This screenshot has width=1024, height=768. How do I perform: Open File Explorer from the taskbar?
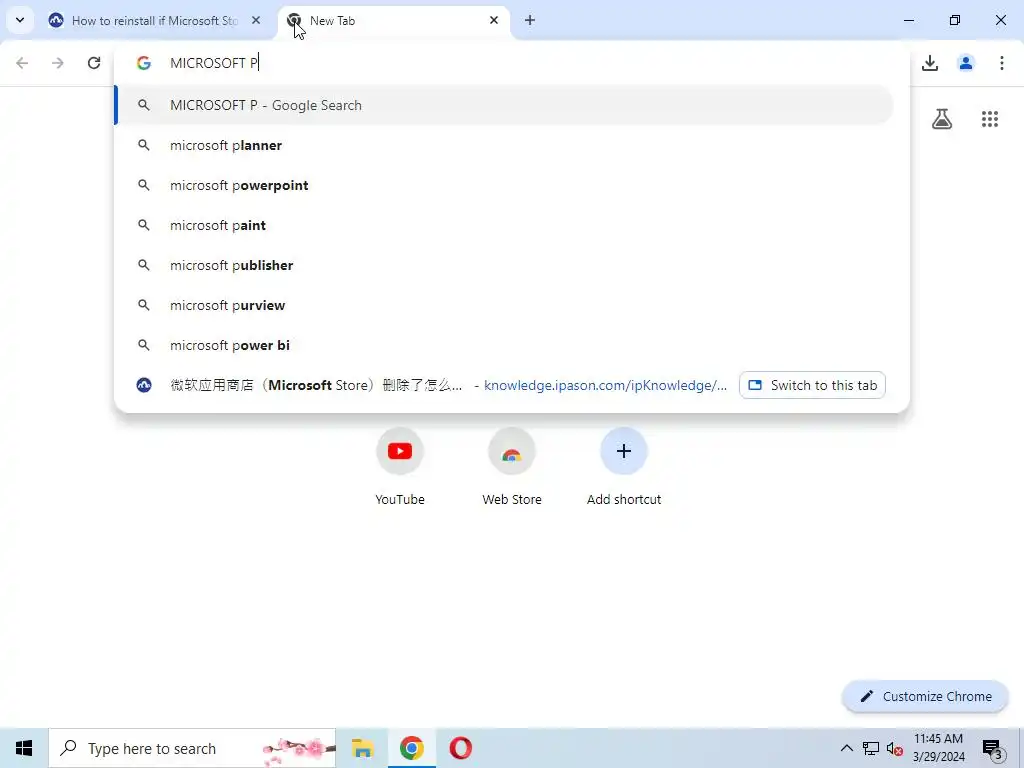click(x=362, y=748)
